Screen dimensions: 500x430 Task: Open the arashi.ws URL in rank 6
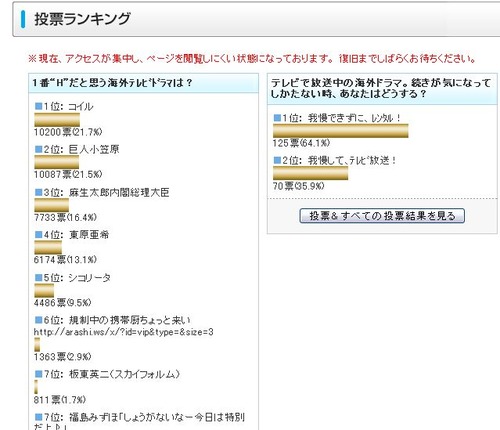tap(124, 332)
